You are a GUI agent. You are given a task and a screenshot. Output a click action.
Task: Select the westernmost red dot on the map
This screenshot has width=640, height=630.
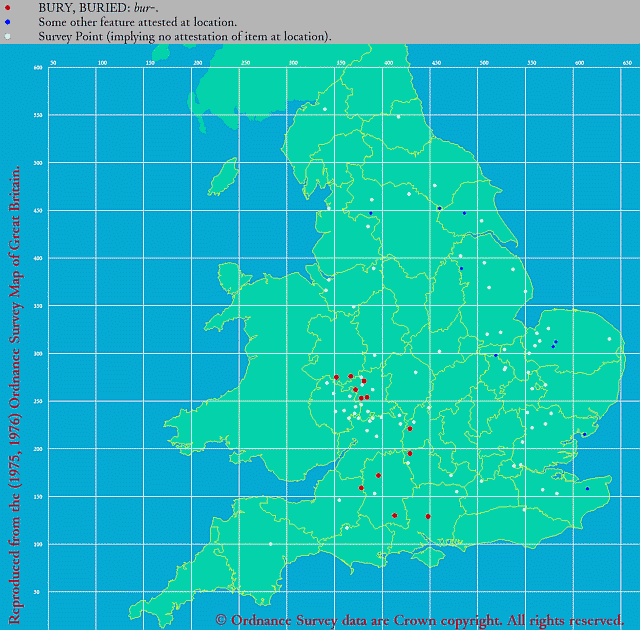[x=337, y=377]
